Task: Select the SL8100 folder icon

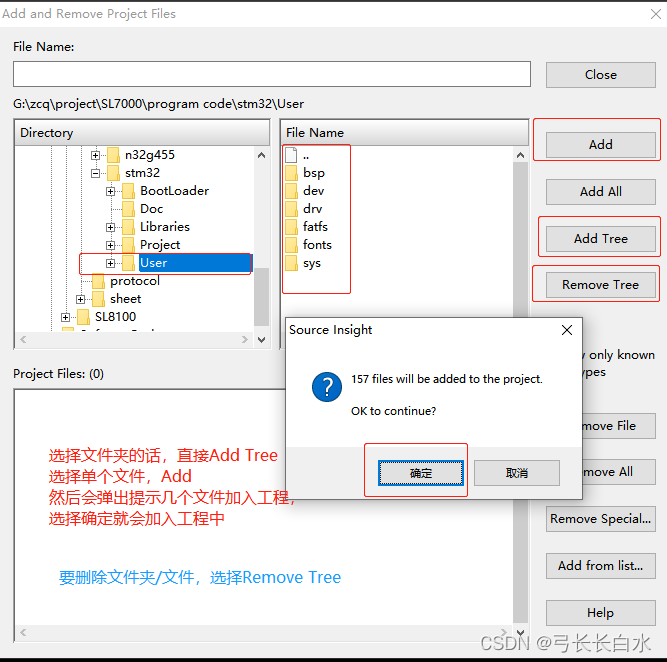Action: [83, 317]
